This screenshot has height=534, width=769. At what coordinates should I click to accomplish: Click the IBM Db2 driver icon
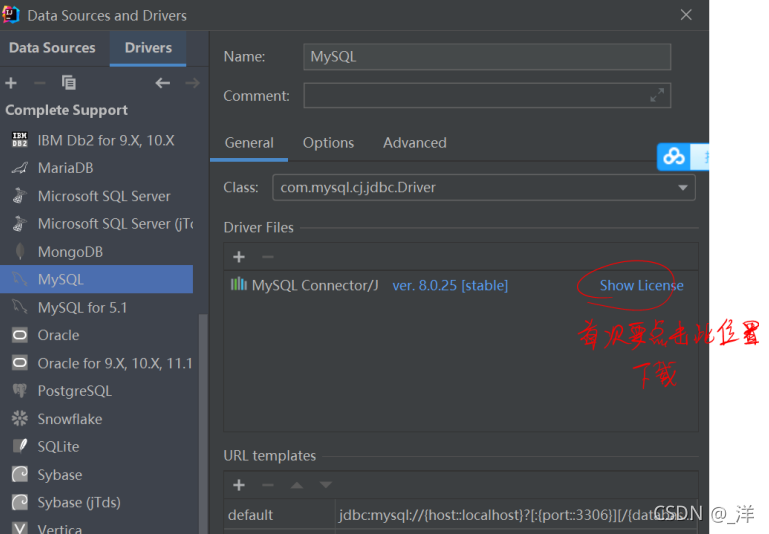tap(20, 140)
